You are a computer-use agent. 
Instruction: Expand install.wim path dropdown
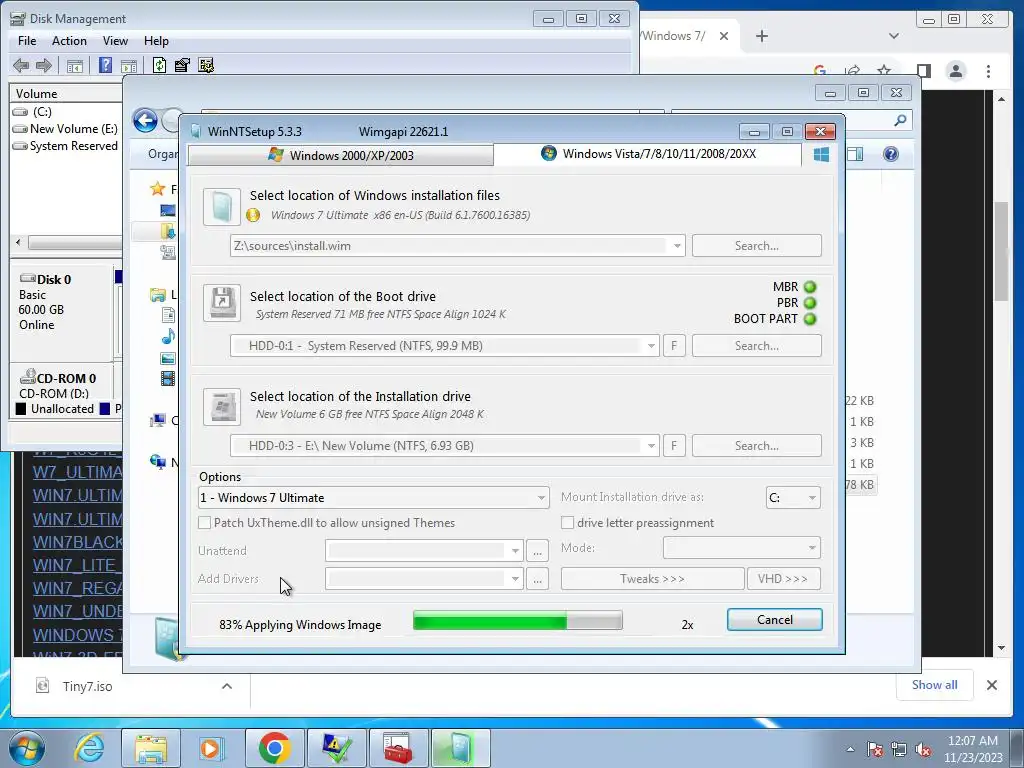(x=677, y=246)
